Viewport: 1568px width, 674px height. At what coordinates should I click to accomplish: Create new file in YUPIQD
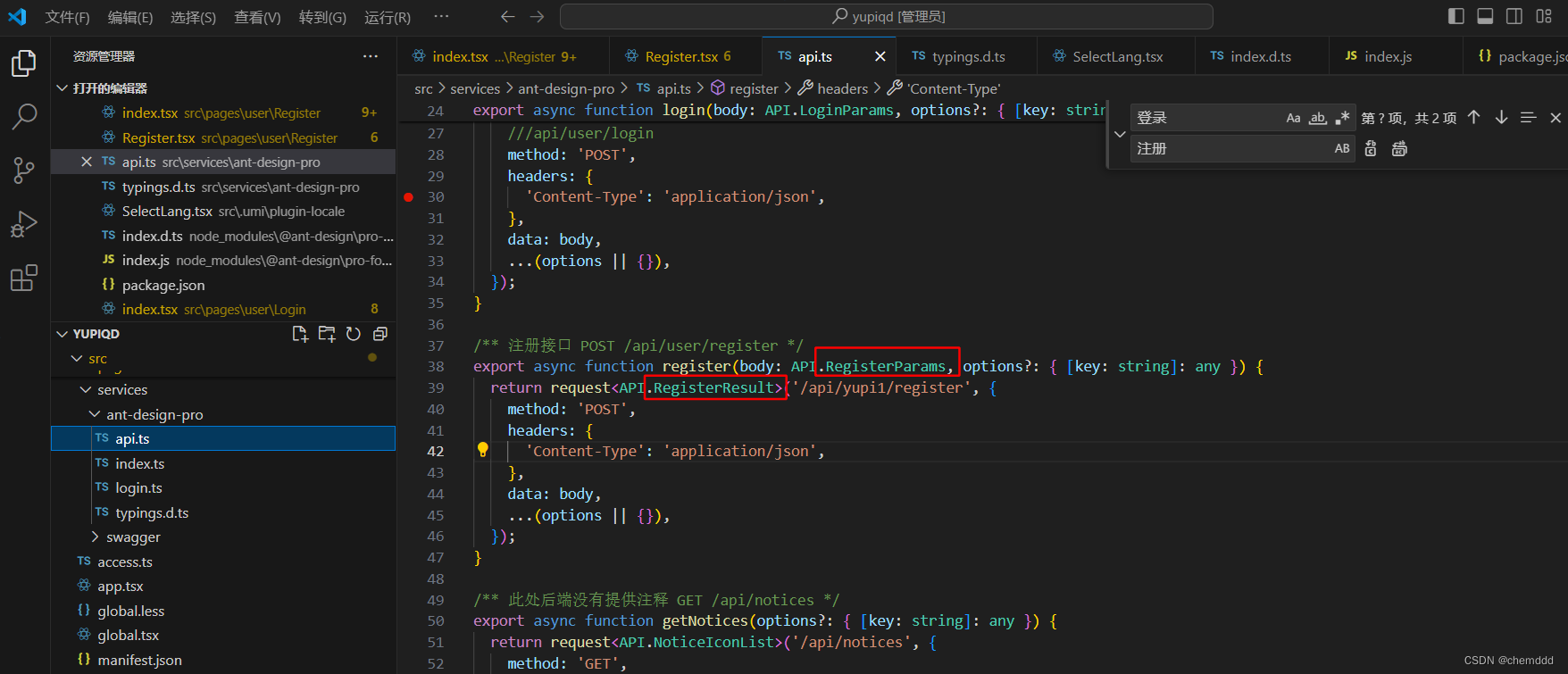pyautogui.click(x=300, y=334)
